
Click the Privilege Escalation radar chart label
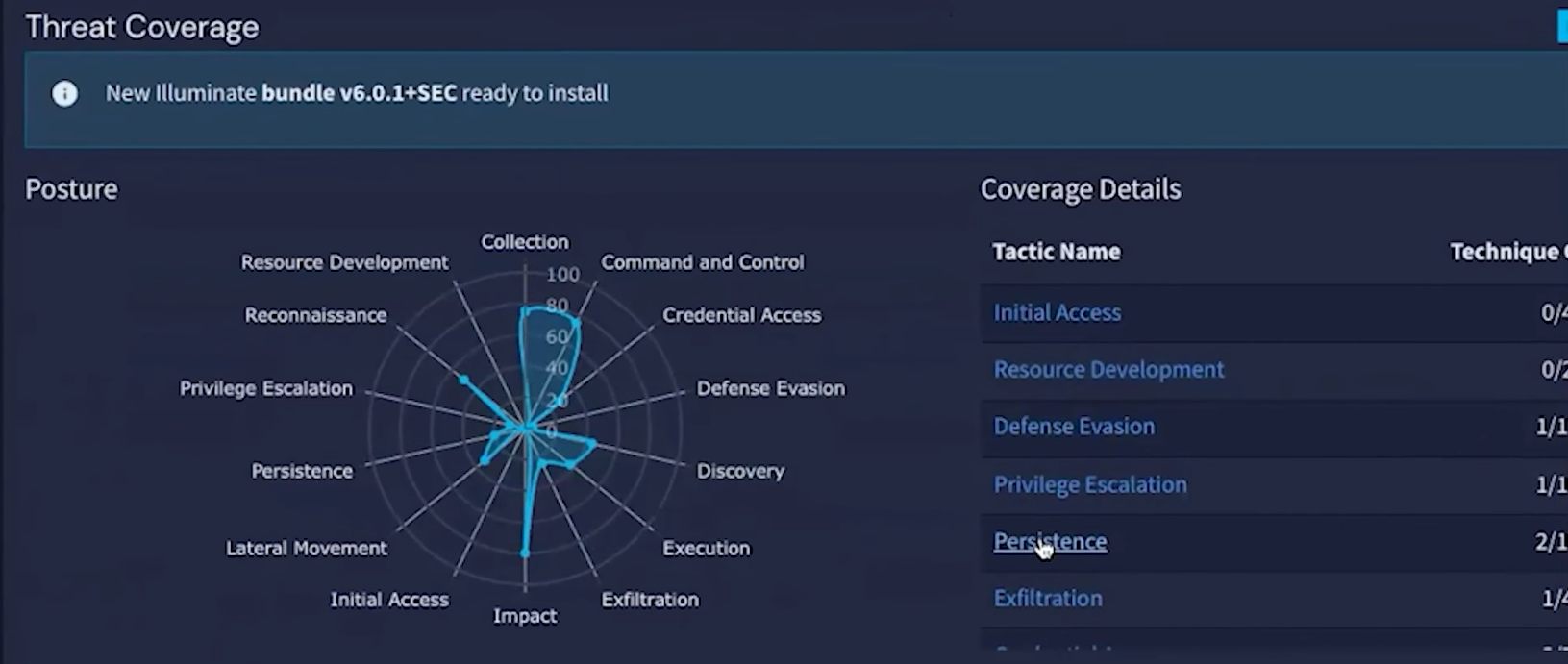(266, 388)
